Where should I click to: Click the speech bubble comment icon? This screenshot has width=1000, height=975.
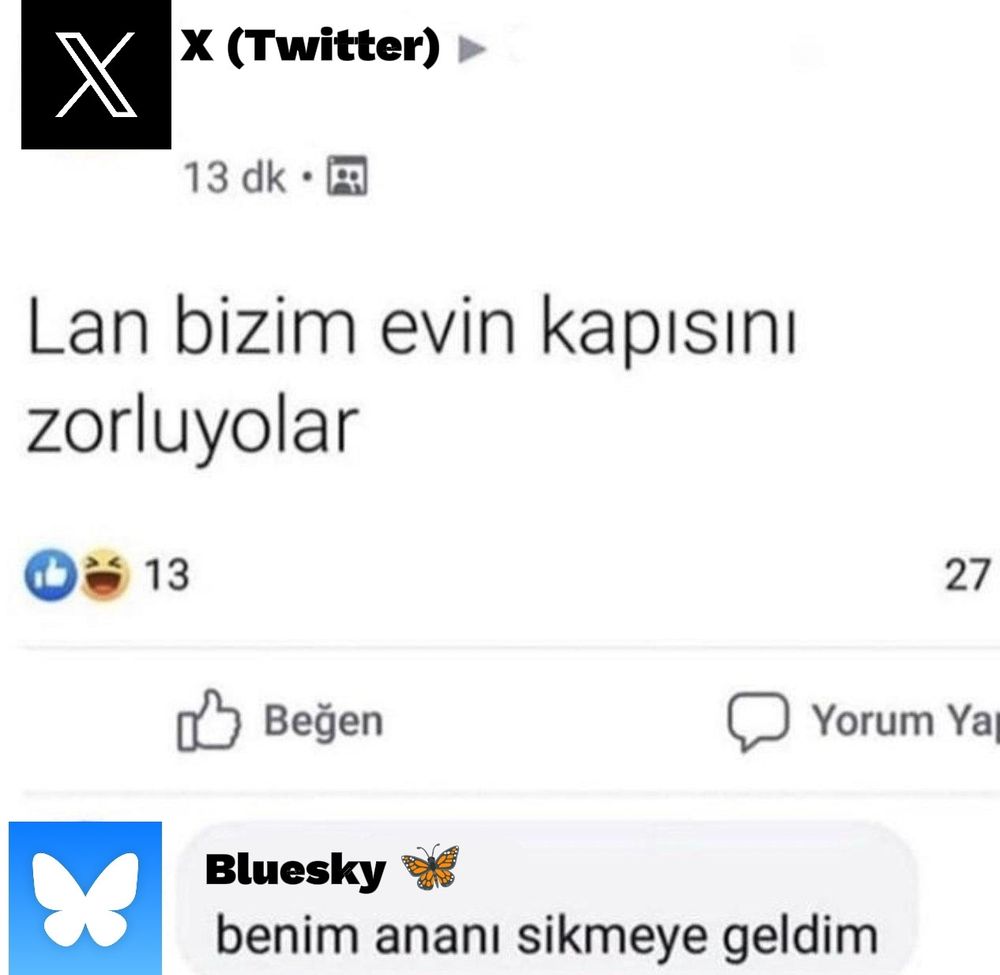point(758,721)
